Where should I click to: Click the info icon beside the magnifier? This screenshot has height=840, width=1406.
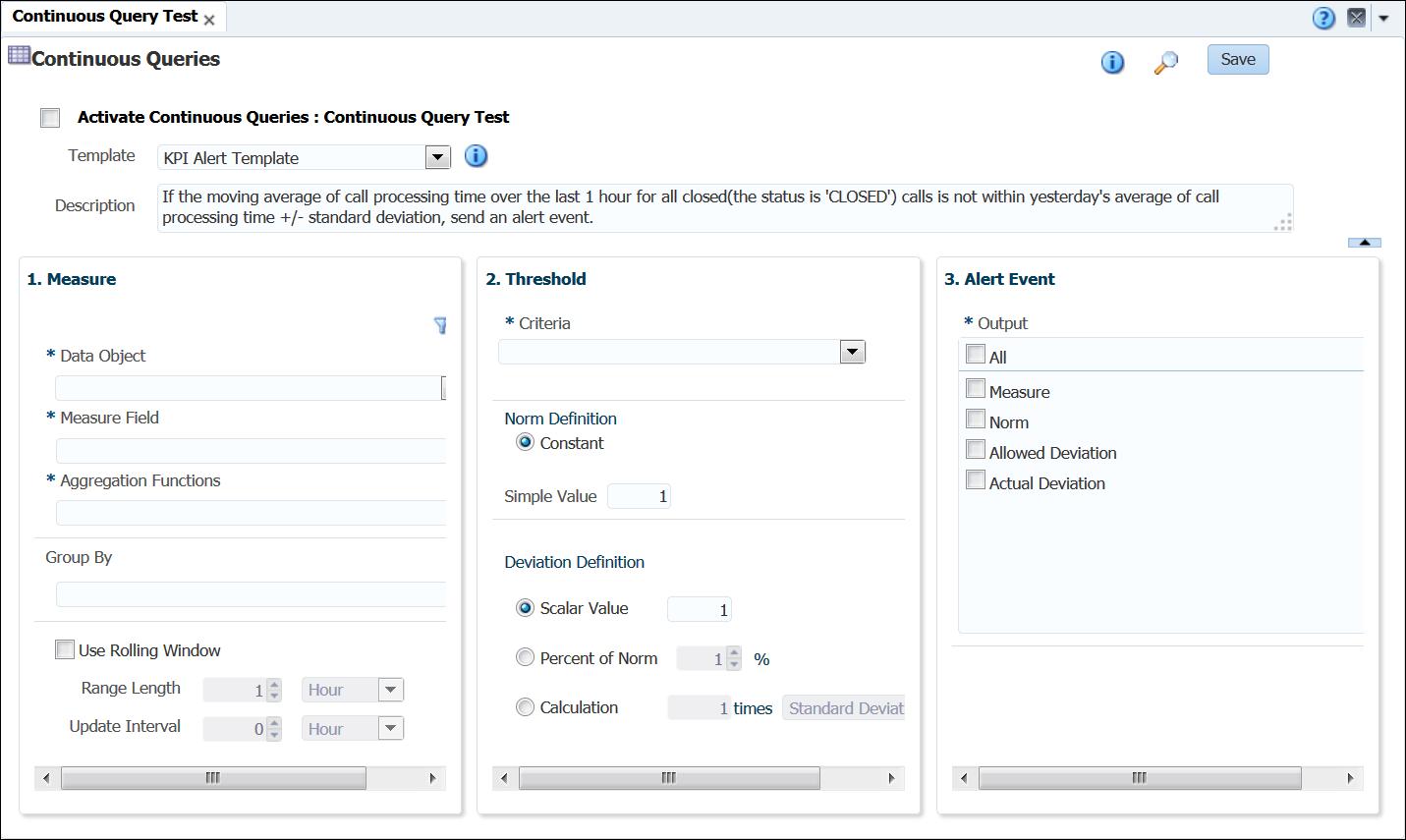coord(1112,62)
